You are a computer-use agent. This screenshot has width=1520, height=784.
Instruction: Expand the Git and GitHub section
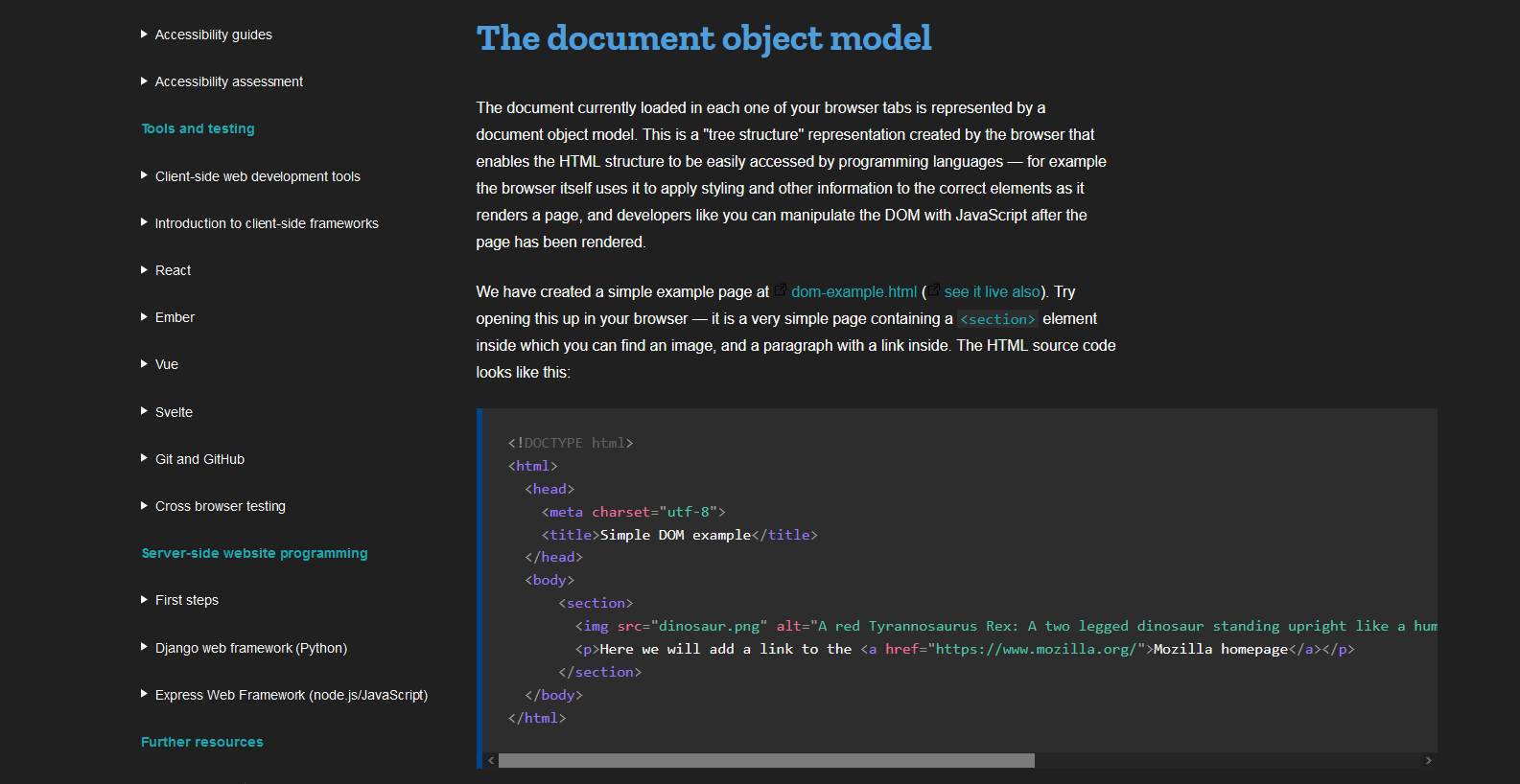coord(193,459)
